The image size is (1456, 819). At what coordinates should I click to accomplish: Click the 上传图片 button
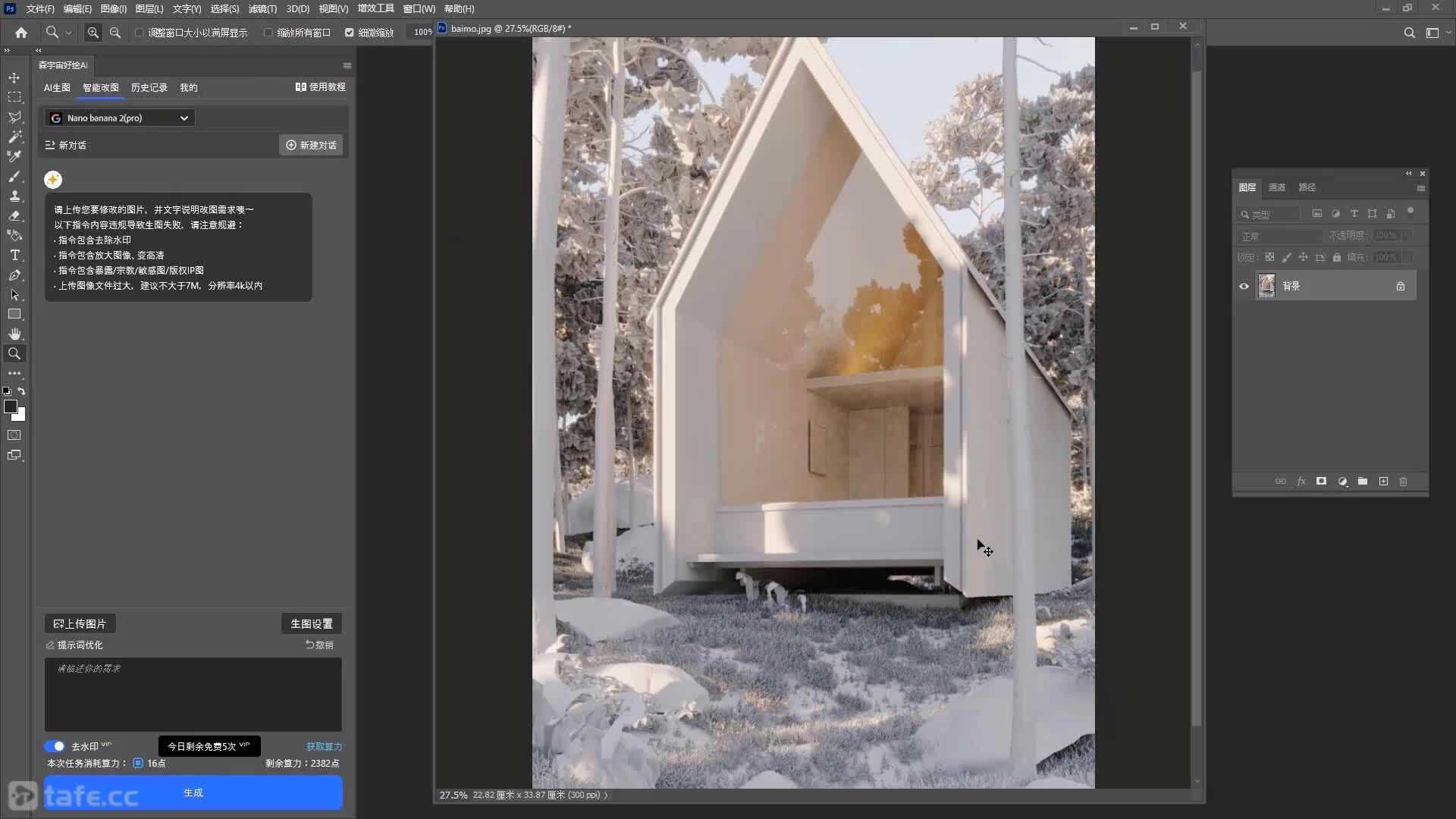click(80, 623)
